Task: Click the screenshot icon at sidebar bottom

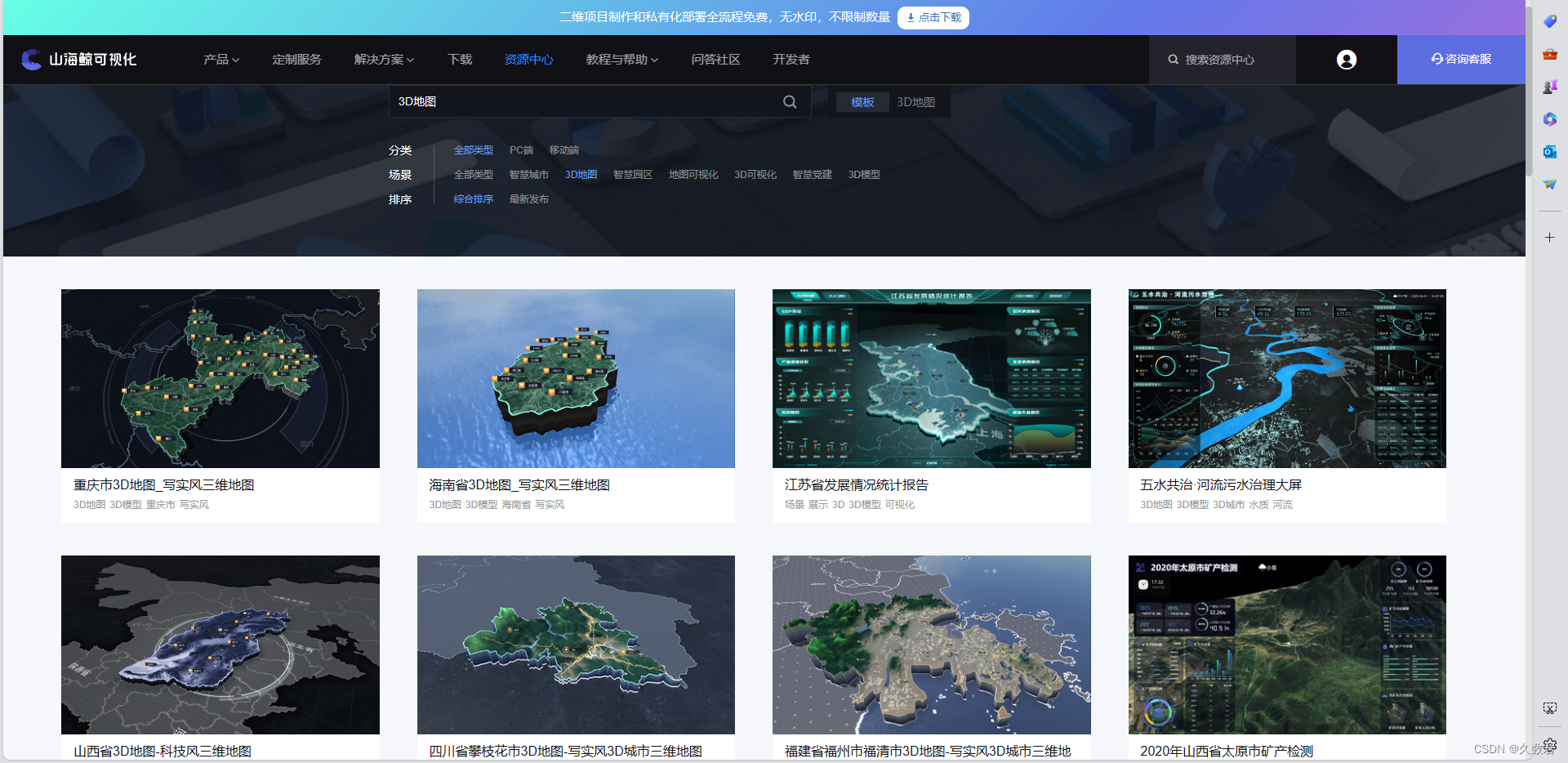Action: point(1549,708)
